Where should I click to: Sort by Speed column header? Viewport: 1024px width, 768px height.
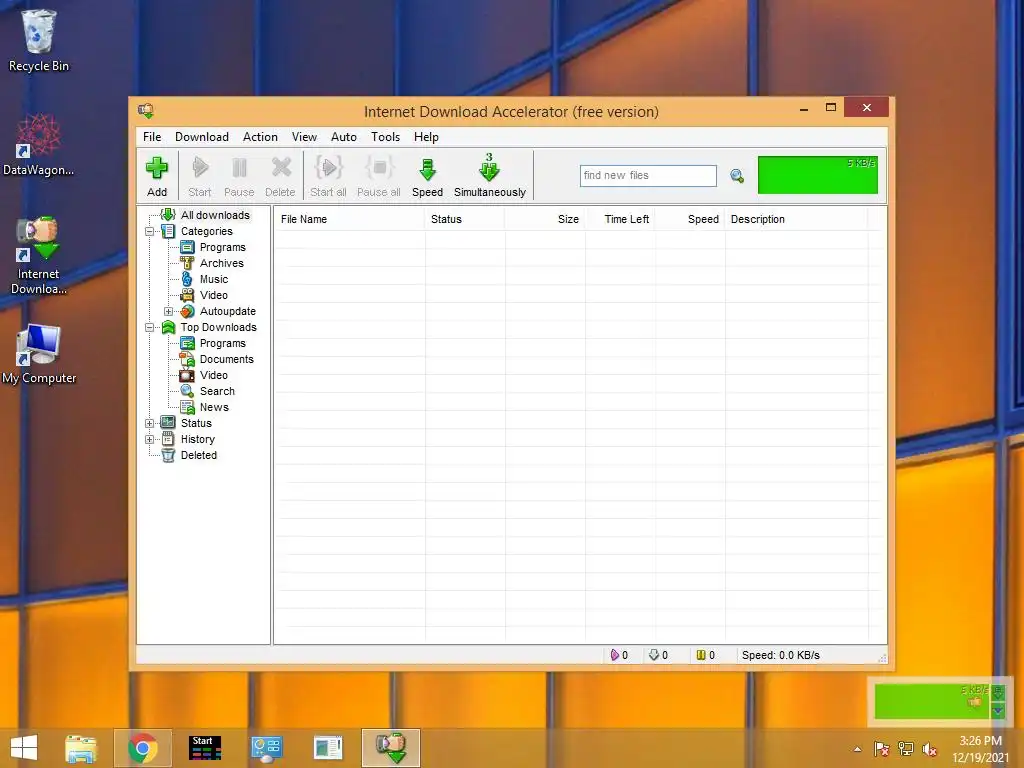pyautogui.click(x=690, y=219)
